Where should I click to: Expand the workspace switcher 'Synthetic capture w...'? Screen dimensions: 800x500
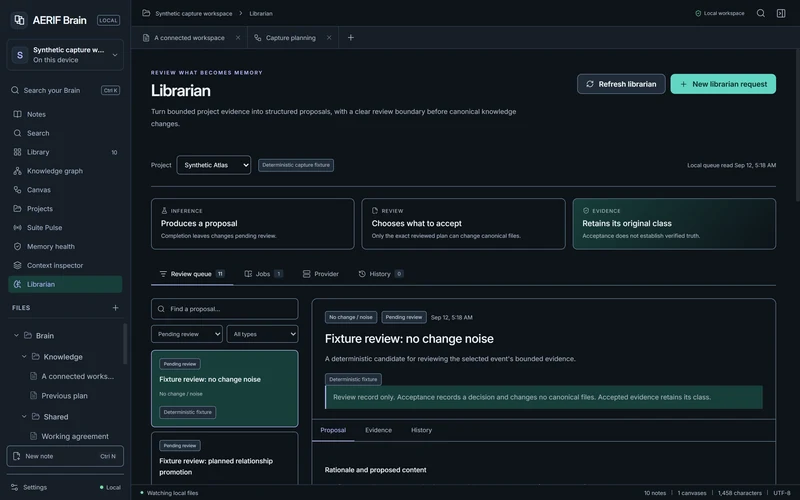(65, 55)
